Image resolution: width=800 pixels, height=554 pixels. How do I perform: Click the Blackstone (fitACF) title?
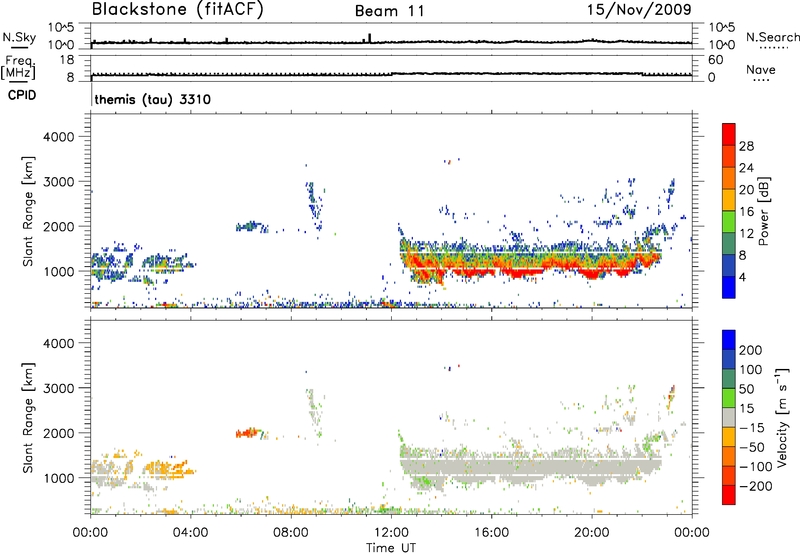pos(178,9)
